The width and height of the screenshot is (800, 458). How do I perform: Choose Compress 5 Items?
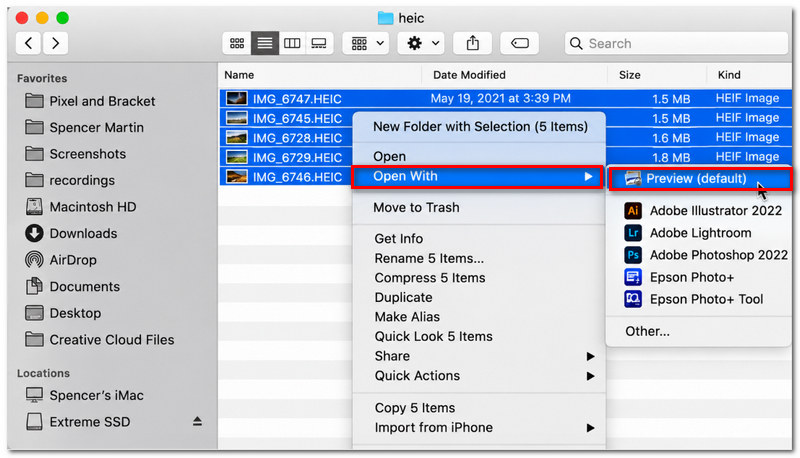click(430, 278)
